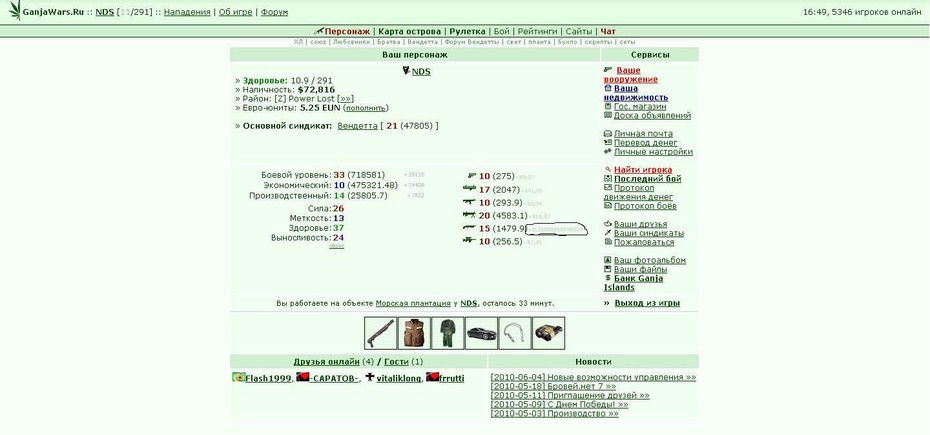
Task: Click the [»»] link after Power Lost
Action: [x=345, y=99]
